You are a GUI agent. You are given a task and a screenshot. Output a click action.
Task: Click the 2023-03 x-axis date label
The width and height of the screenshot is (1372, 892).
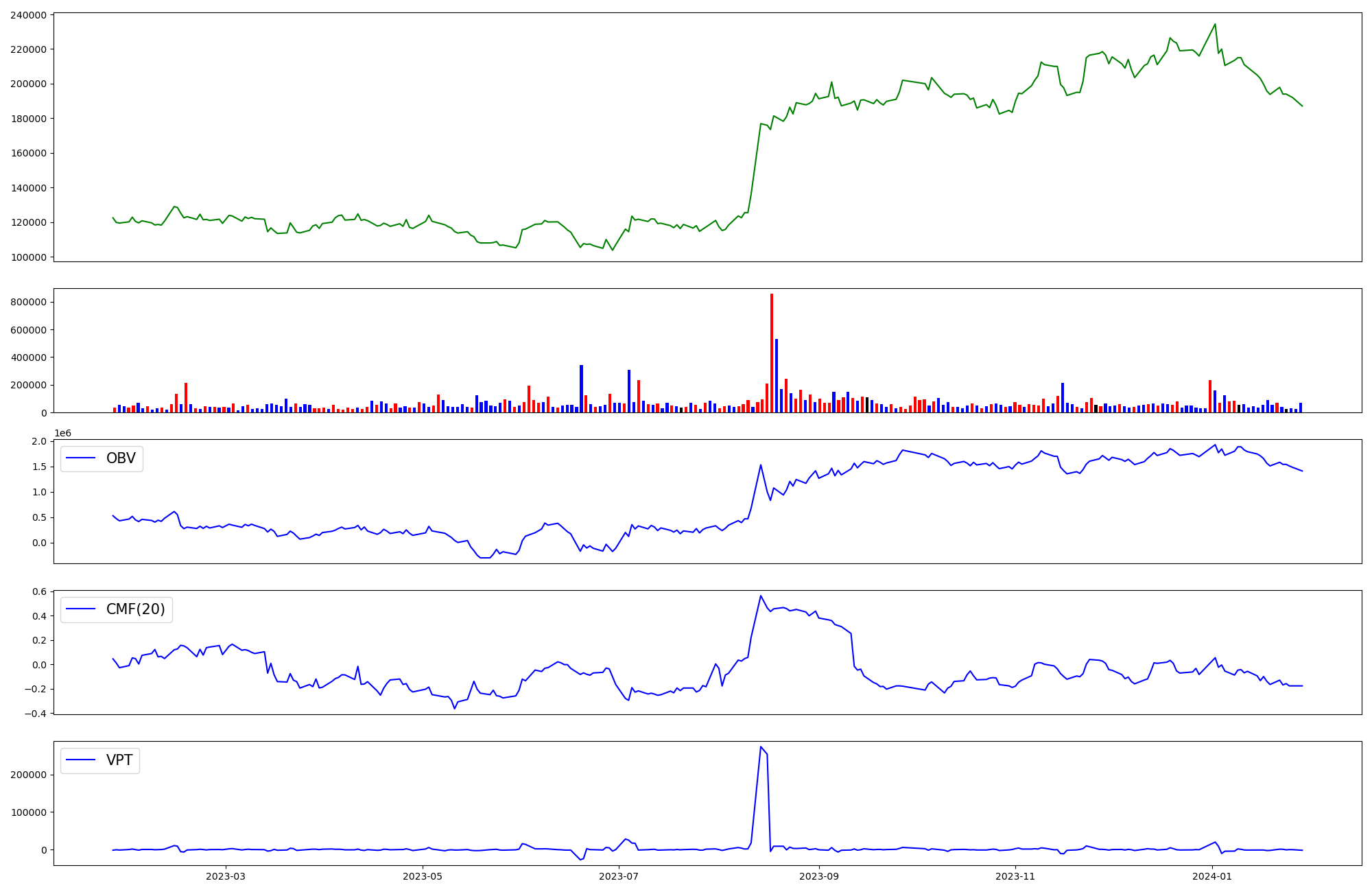point(226,876)
